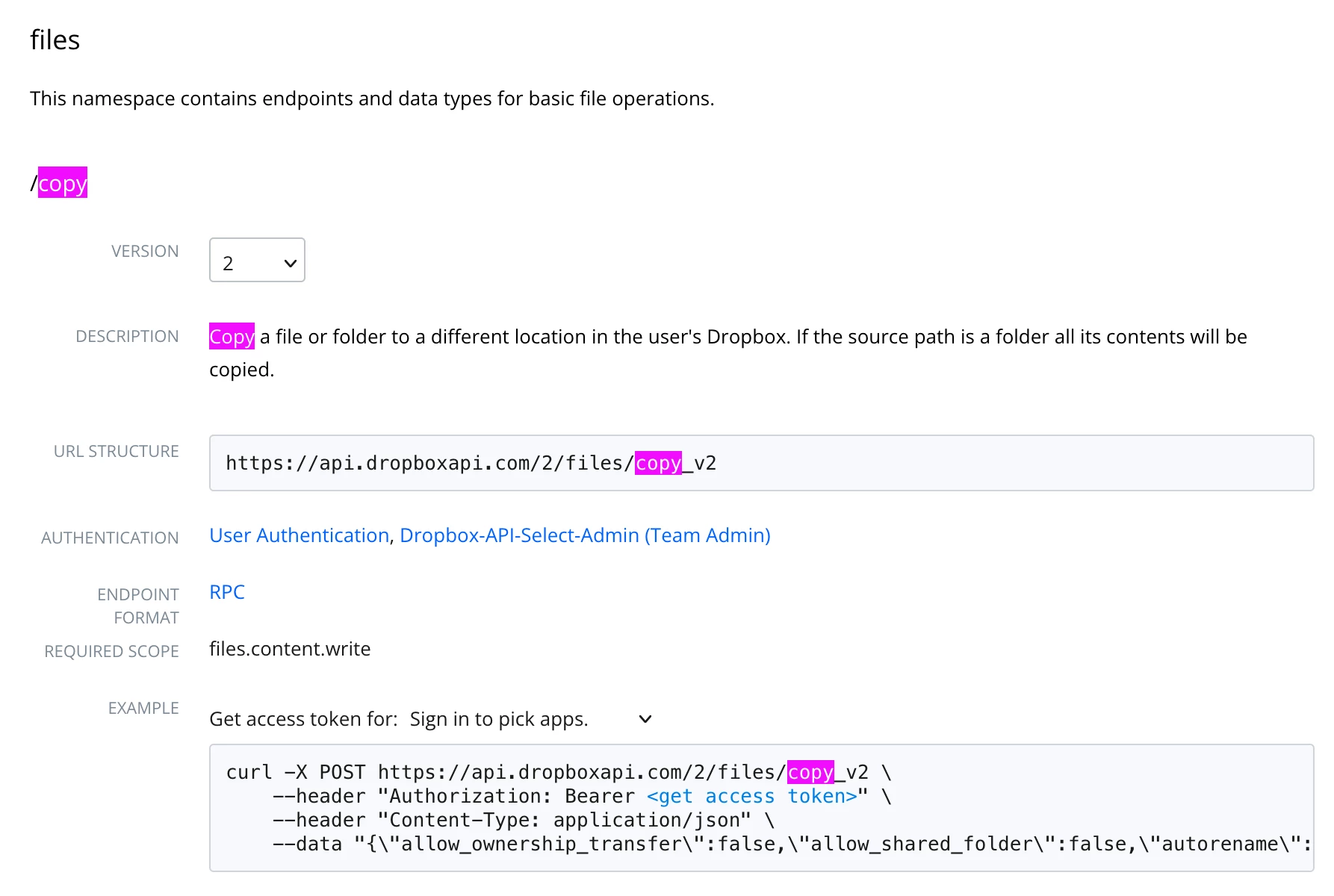Viewport: 1334px width, 896px height.
Task: Click the highlighted 'Copy' word in description
Action: [x=232, y=337]
